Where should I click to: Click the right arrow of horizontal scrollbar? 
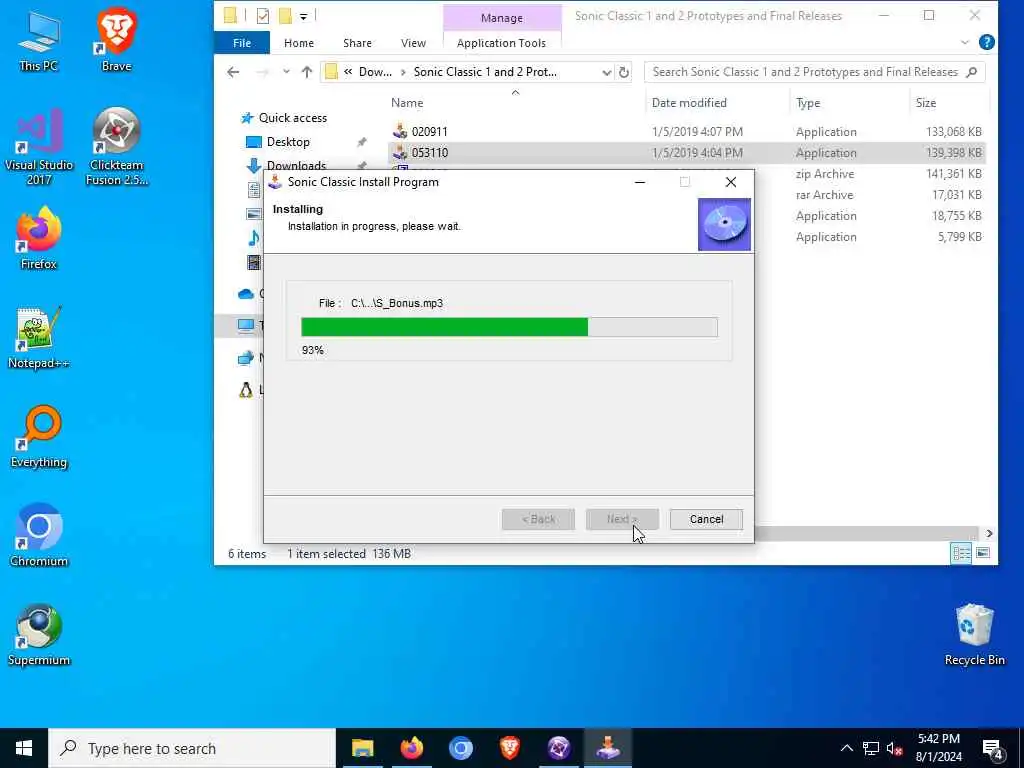[x=989, y=534]
